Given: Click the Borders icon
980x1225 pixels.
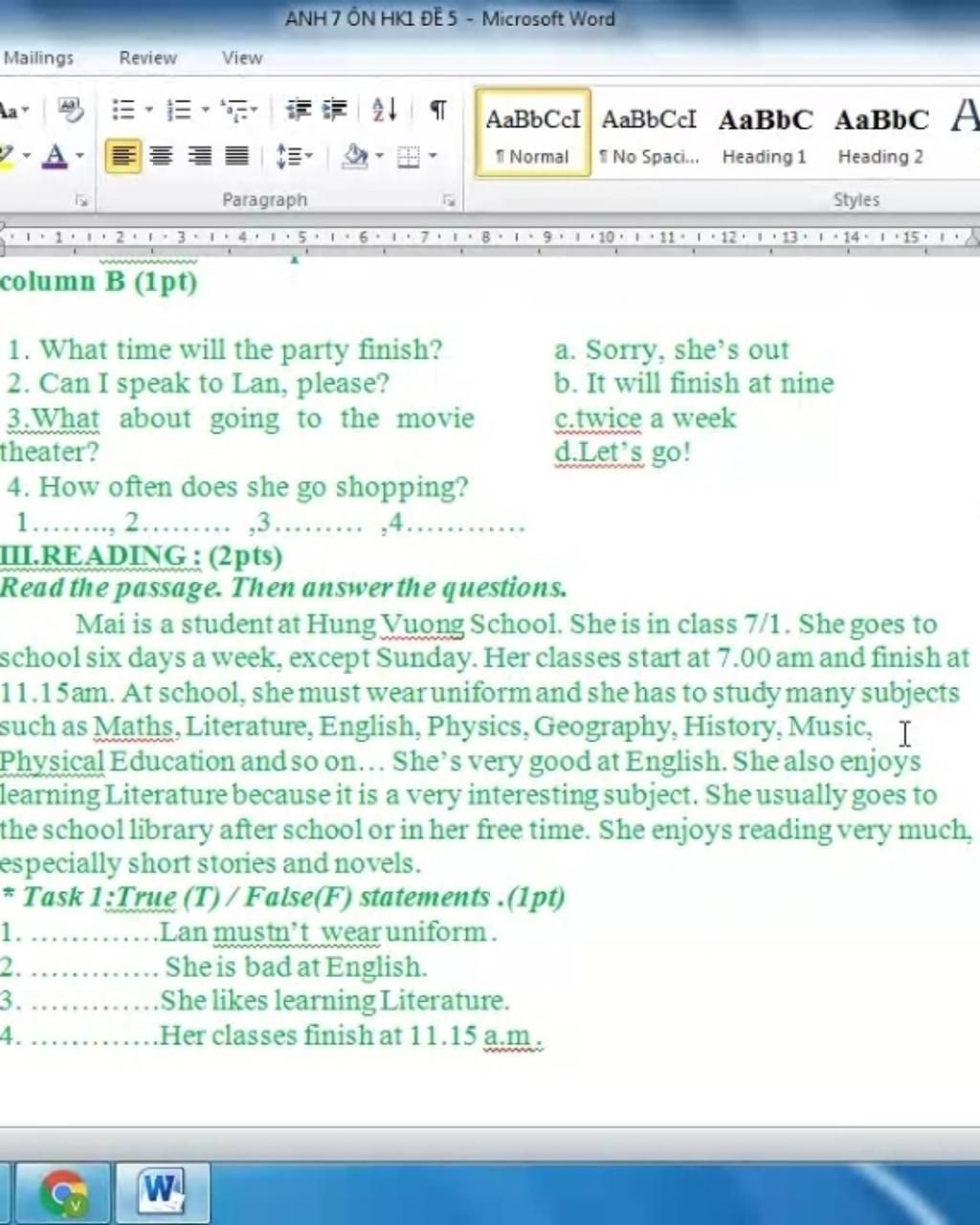Looking at the screenshot, I should coord(409,156).
